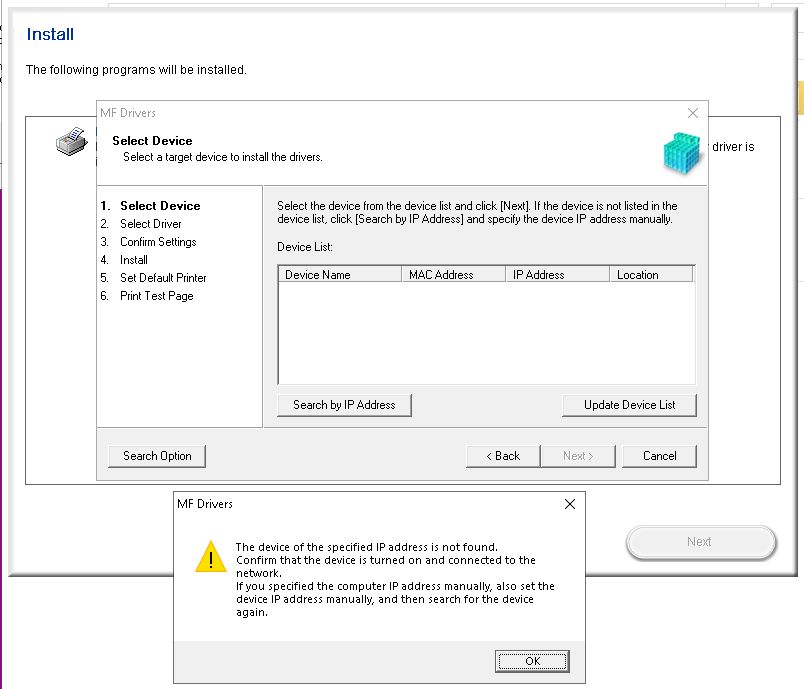Select the Print Test Page step
804x689 pixels.
[x=157, y=296]
